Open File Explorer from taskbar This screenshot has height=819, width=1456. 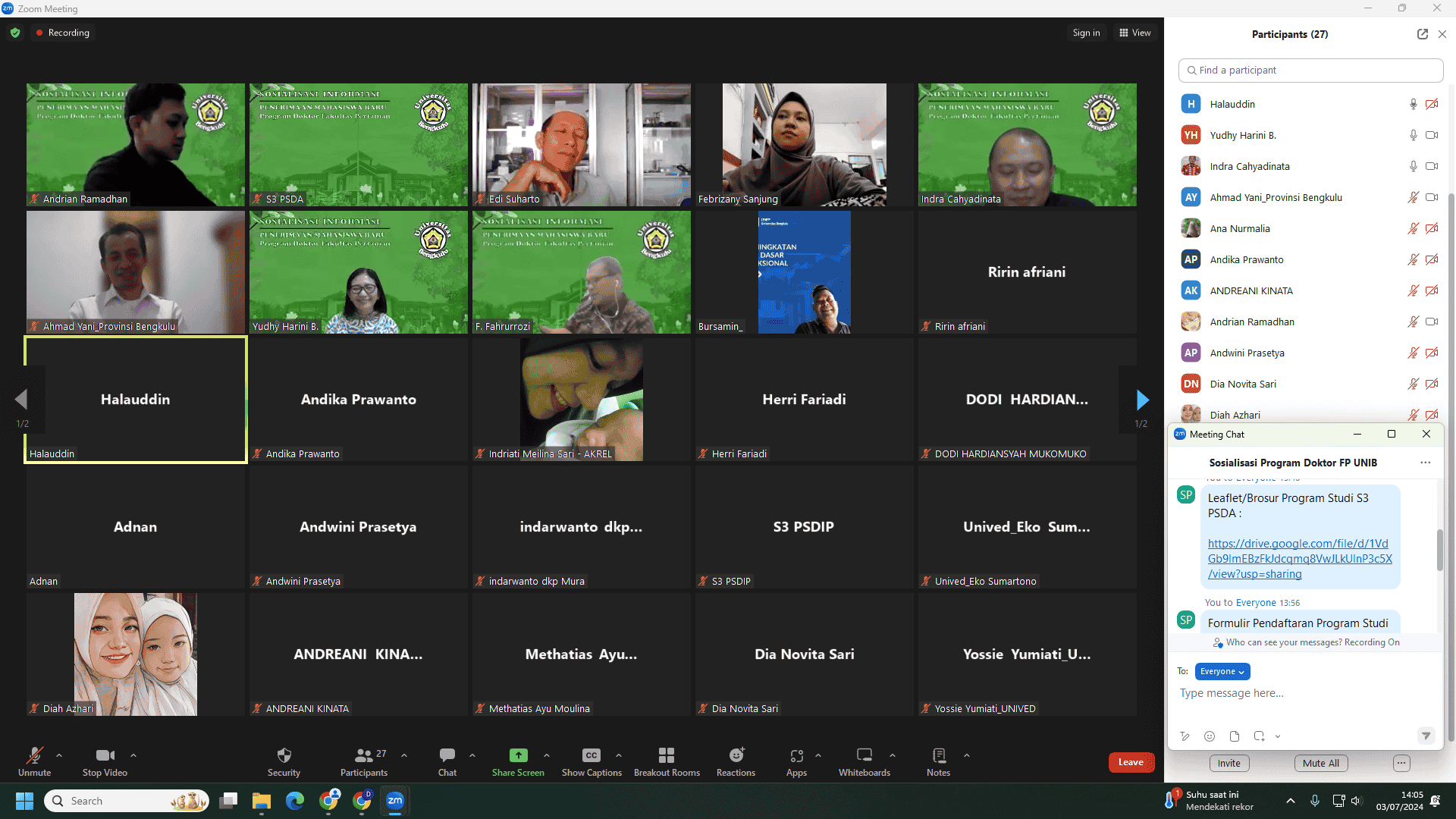[262, 801]
